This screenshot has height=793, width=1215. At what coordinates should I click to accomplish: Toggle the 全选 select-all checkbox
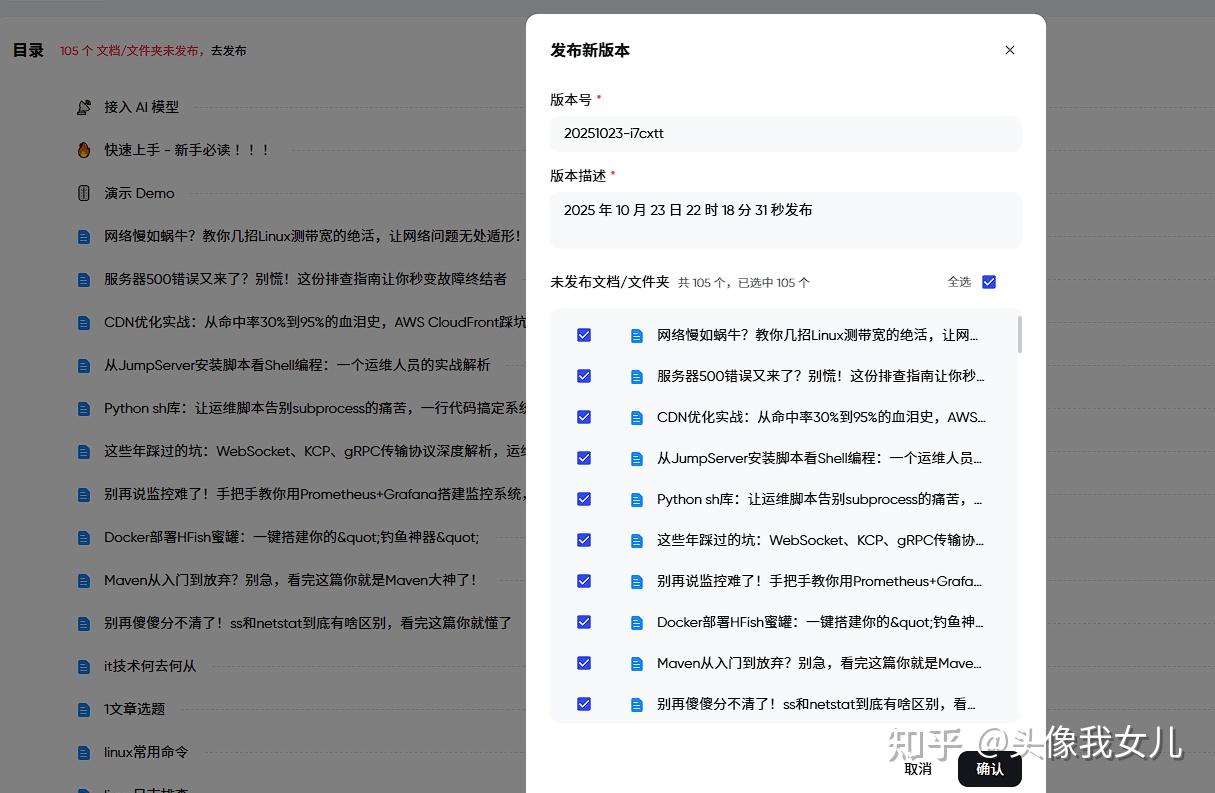[x=988, y=282]
